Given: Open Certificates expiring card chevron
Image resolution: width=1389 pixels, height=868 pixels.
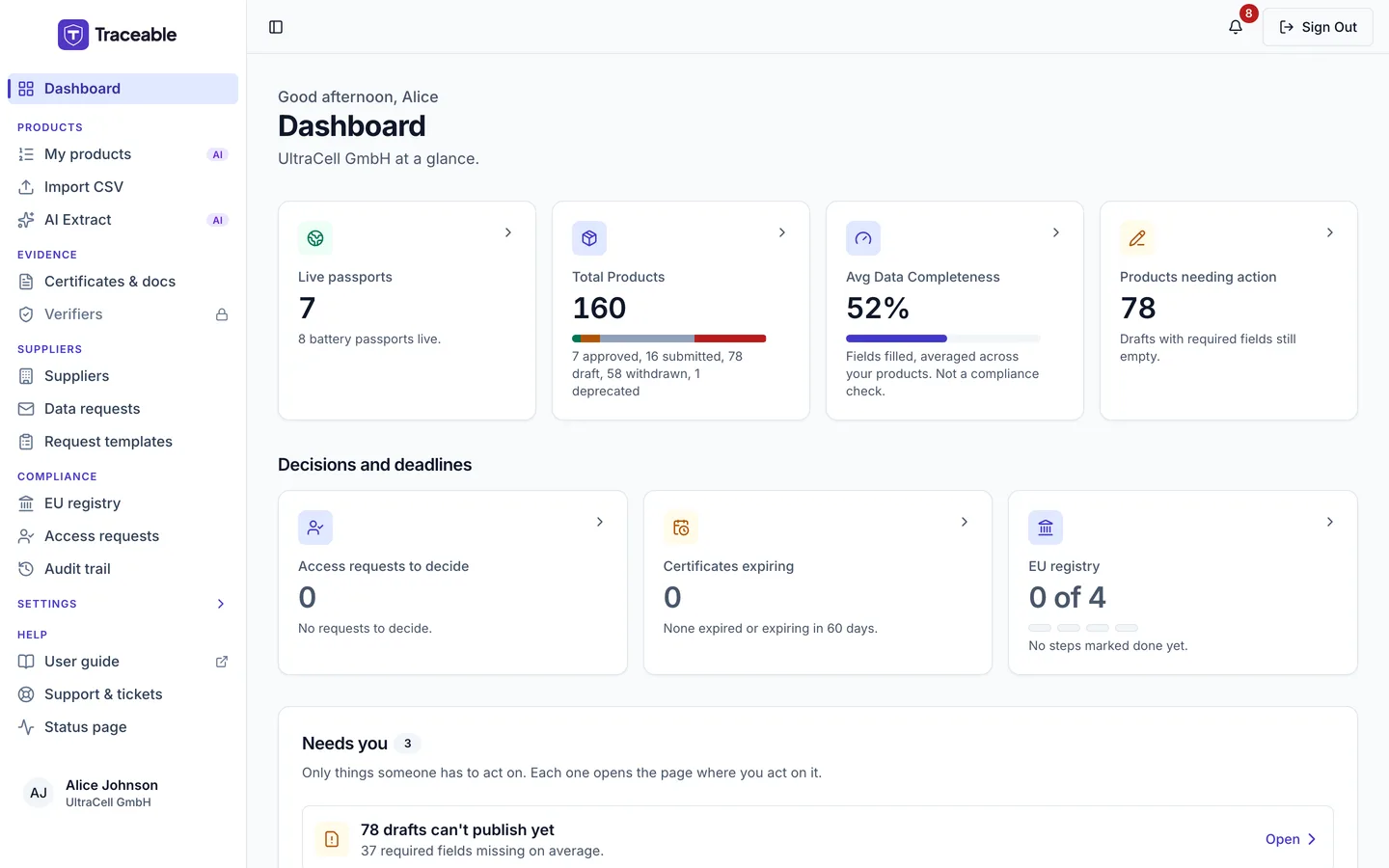Looking at the screenshot, I should 965,522.
